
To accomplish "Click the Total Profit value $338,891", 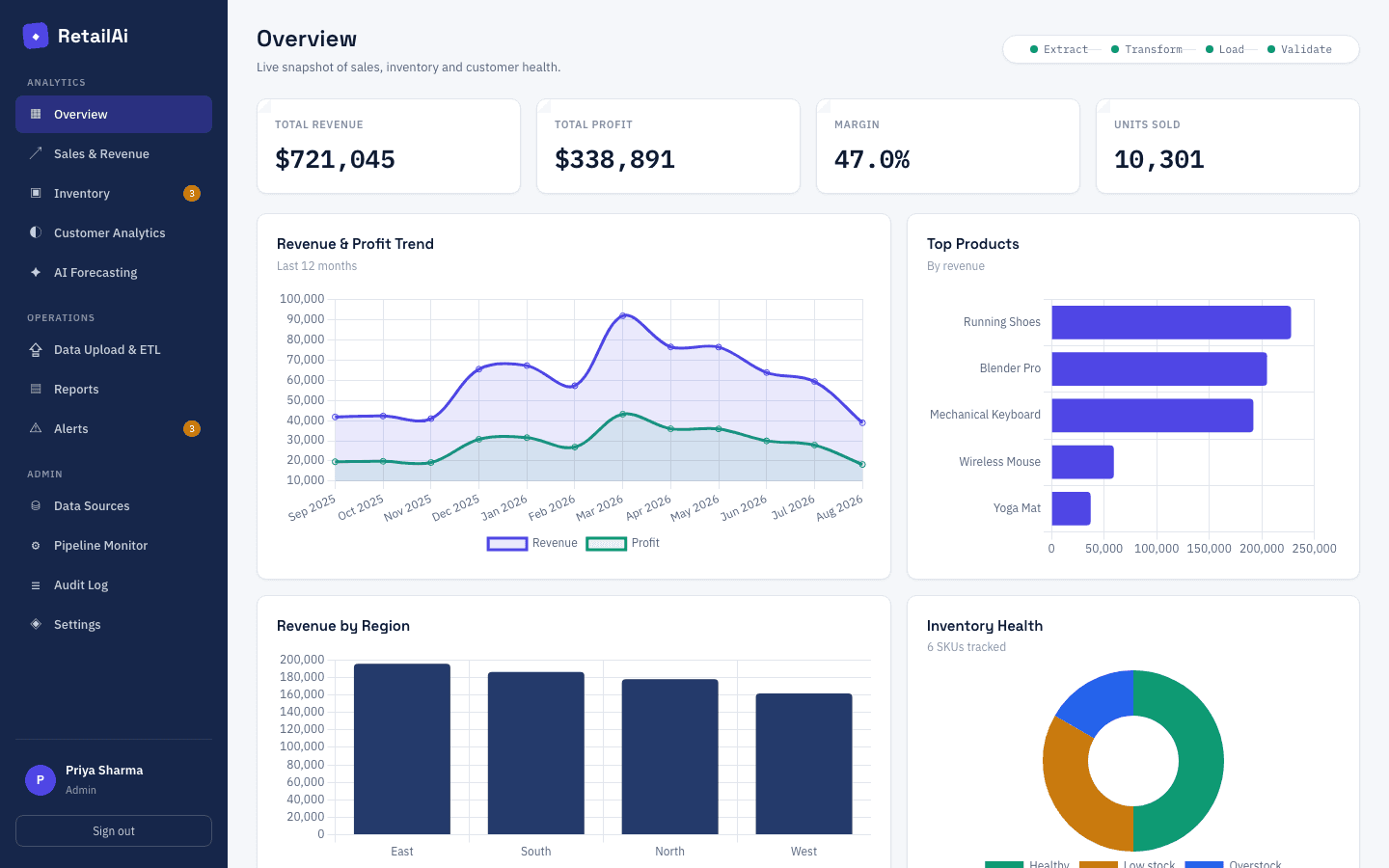I will [615, 159].
